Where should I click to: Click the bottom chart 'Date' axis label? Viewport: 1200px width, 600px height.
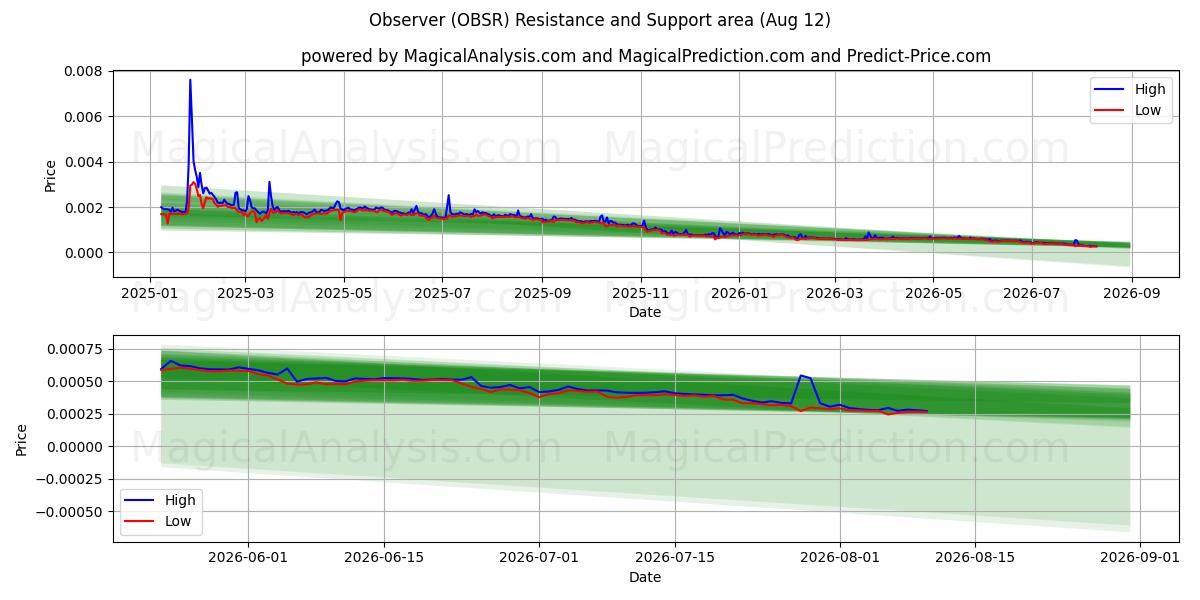tap(645, 577)
